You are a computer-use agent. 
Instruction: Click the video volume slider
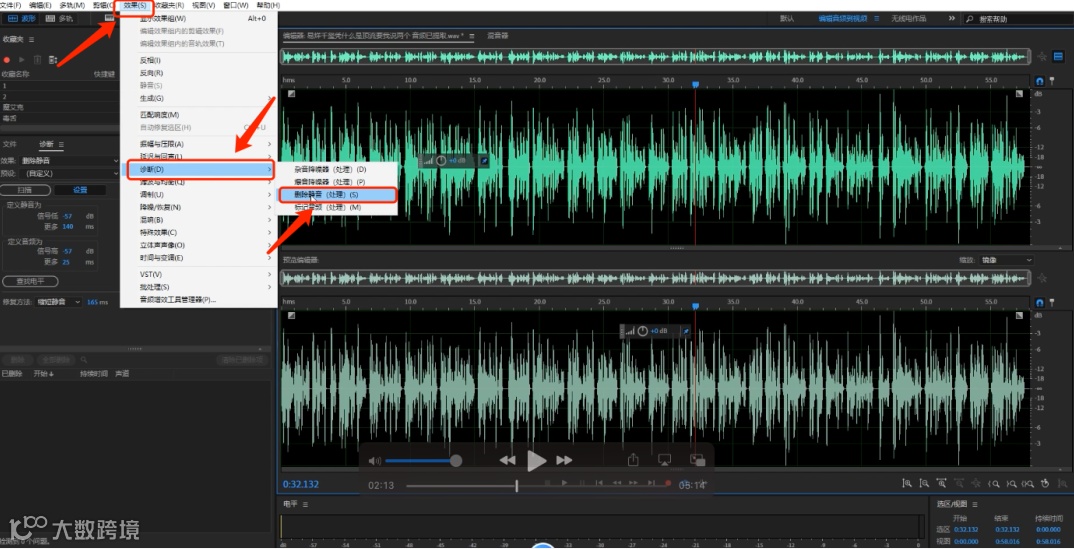(423, 461)
